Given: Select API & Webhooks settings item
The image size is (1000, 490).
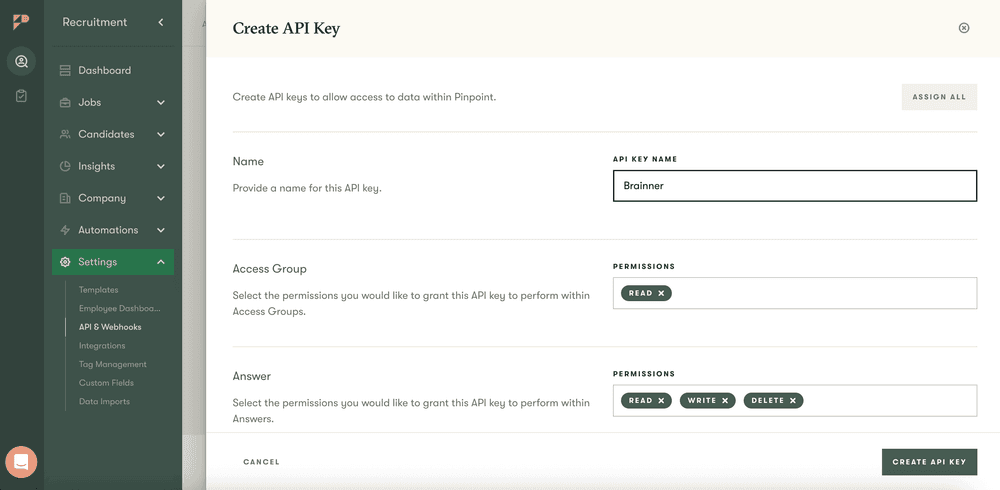Looking at the screenshot, I should click(110, 327).
